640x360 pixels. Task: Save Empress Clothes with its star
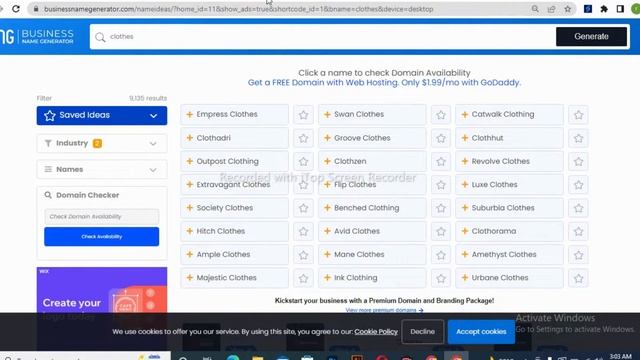pyautogui.click(x=303, y=115)
